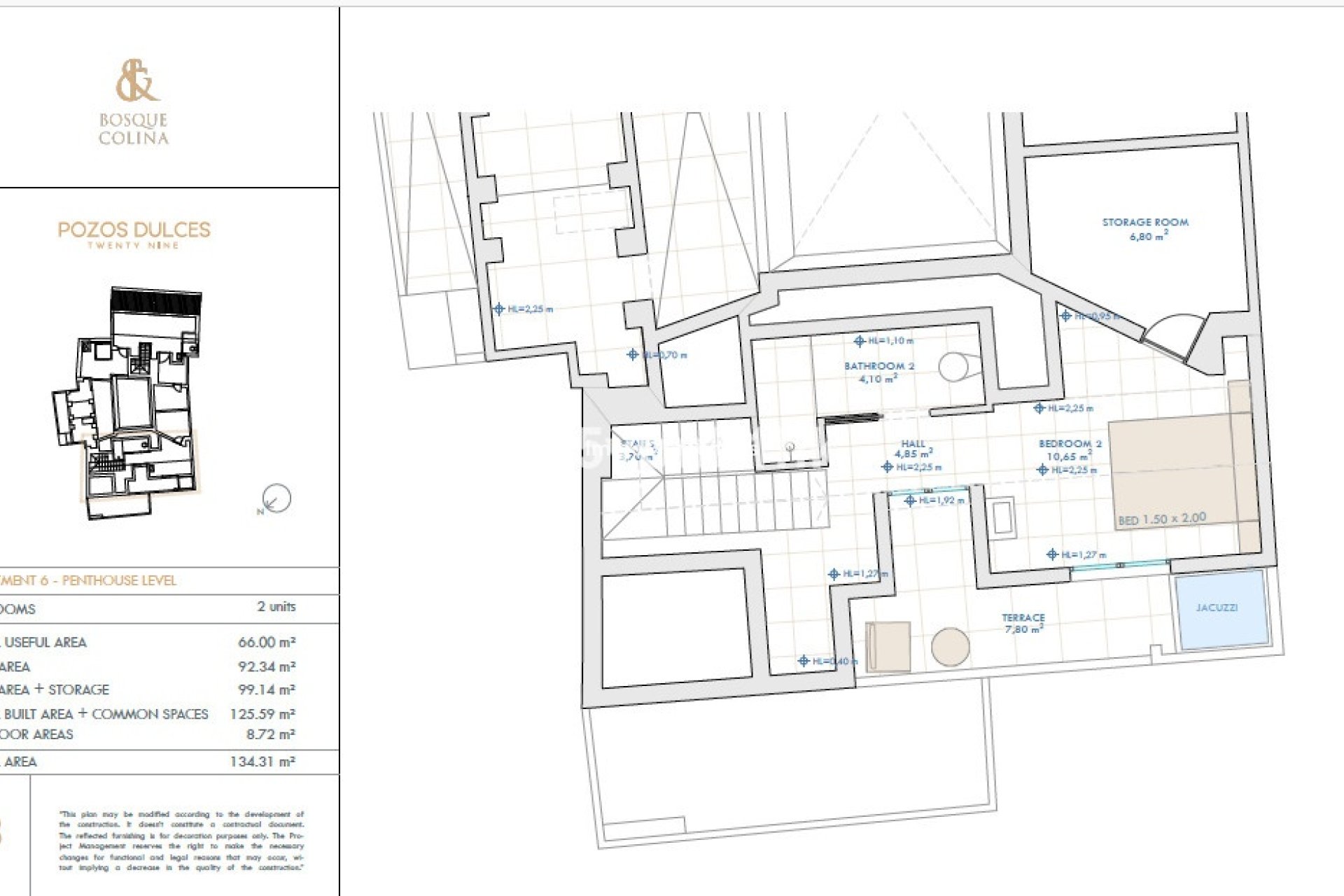Screen dimensions: 1344x896
Task: Click the Terrace 7,80 m² label
Action: coord(1023,623)
